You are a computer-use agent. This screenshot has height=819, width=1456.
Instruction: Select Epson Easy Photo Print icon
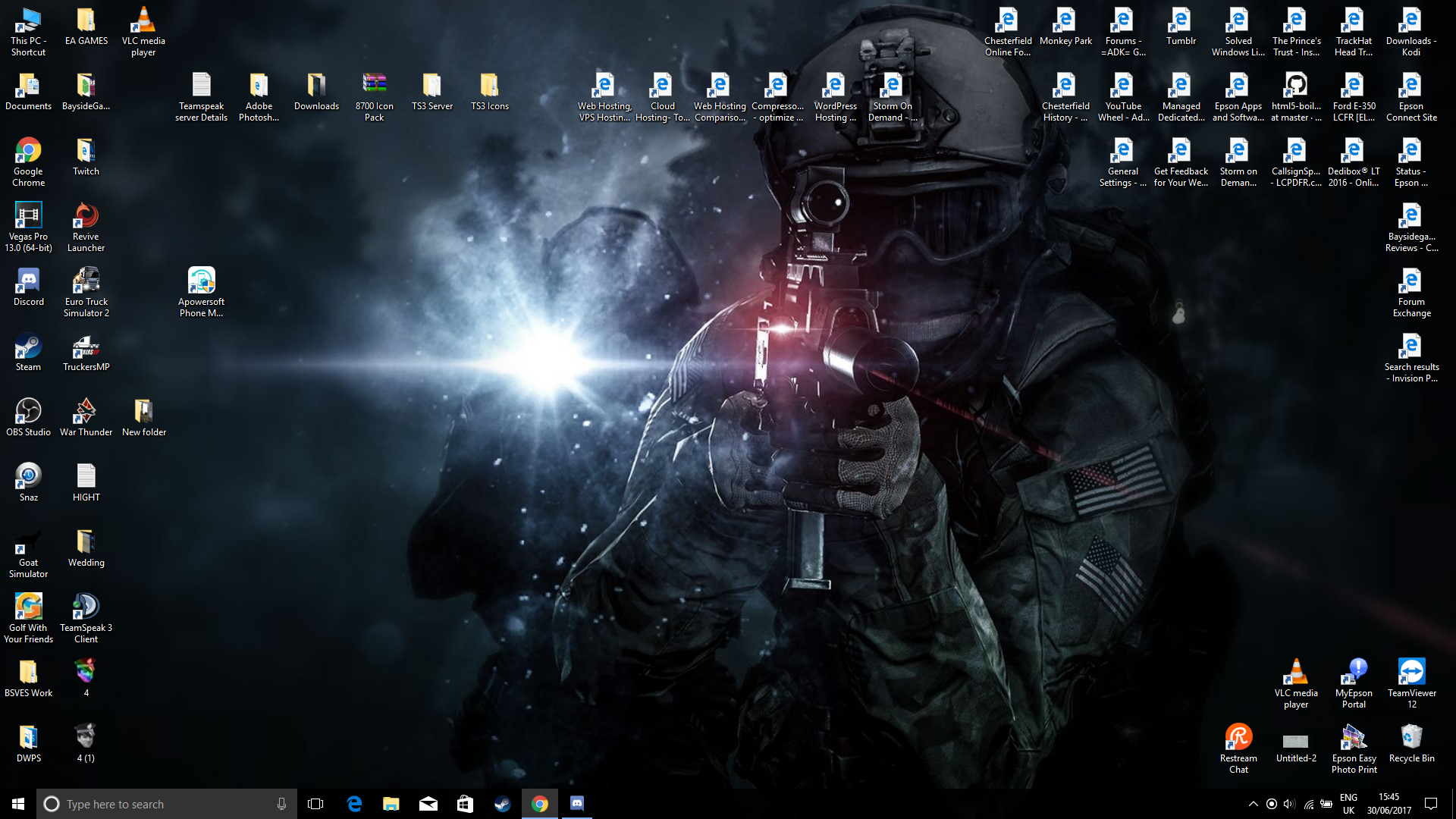pyautogui.click(x=1354, y=748)
